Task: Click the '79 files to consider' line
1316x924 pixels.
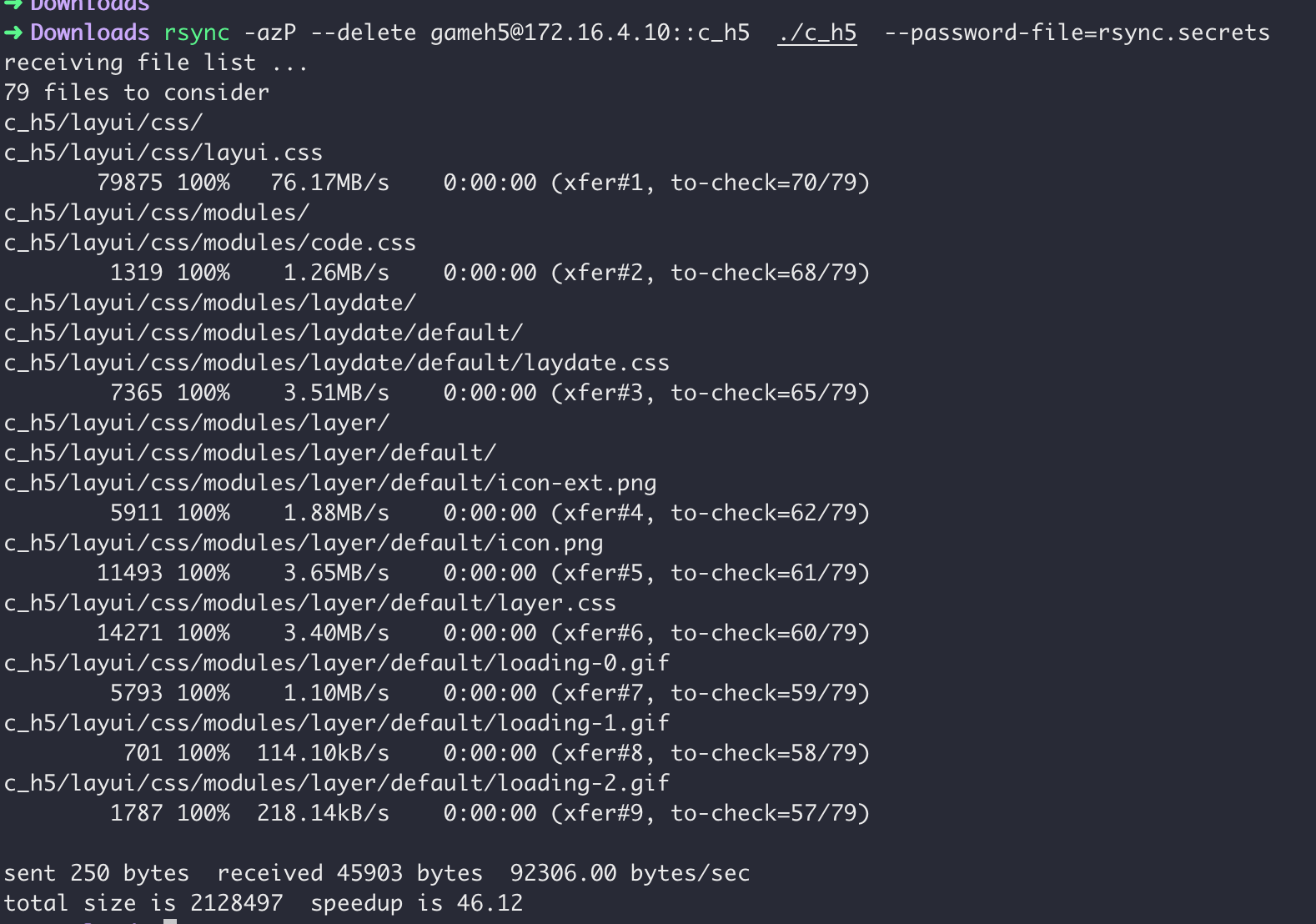Action: pyautogui.click(x=137, y=93)
